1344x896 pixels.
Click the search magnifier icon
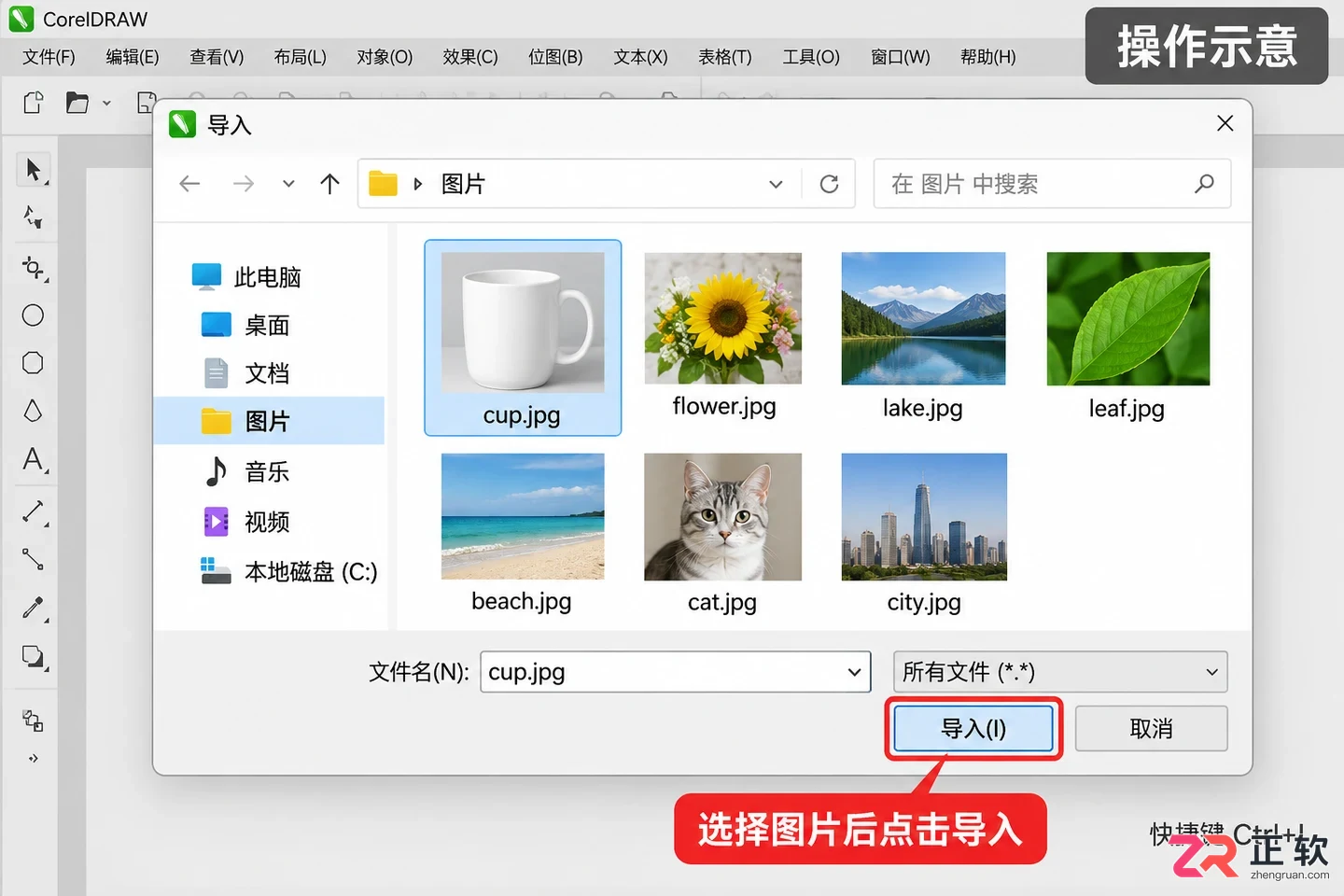pyautogui.click(x=1204, y=184)
